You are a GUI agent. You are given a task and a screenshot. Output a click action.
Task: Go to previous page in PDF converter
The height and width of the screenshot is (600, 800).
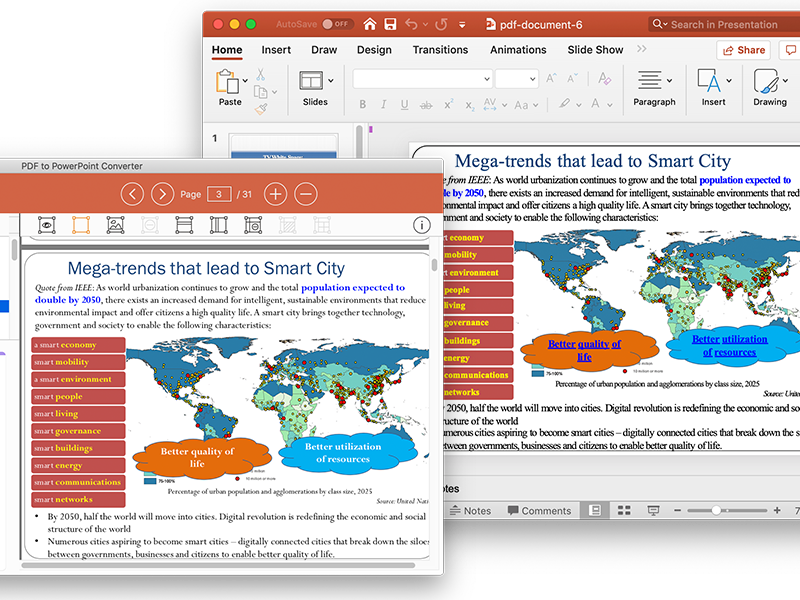[132, 194]
